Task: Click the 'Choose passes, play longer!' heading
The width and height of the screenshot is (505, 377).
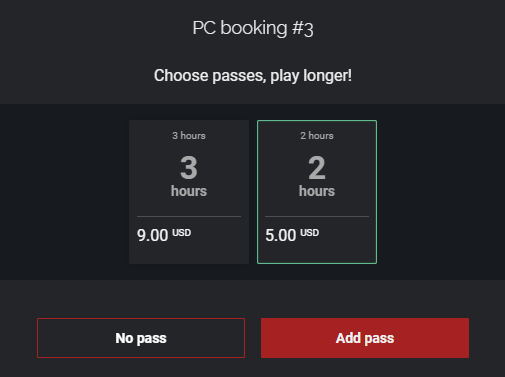Action: point(253,76)
